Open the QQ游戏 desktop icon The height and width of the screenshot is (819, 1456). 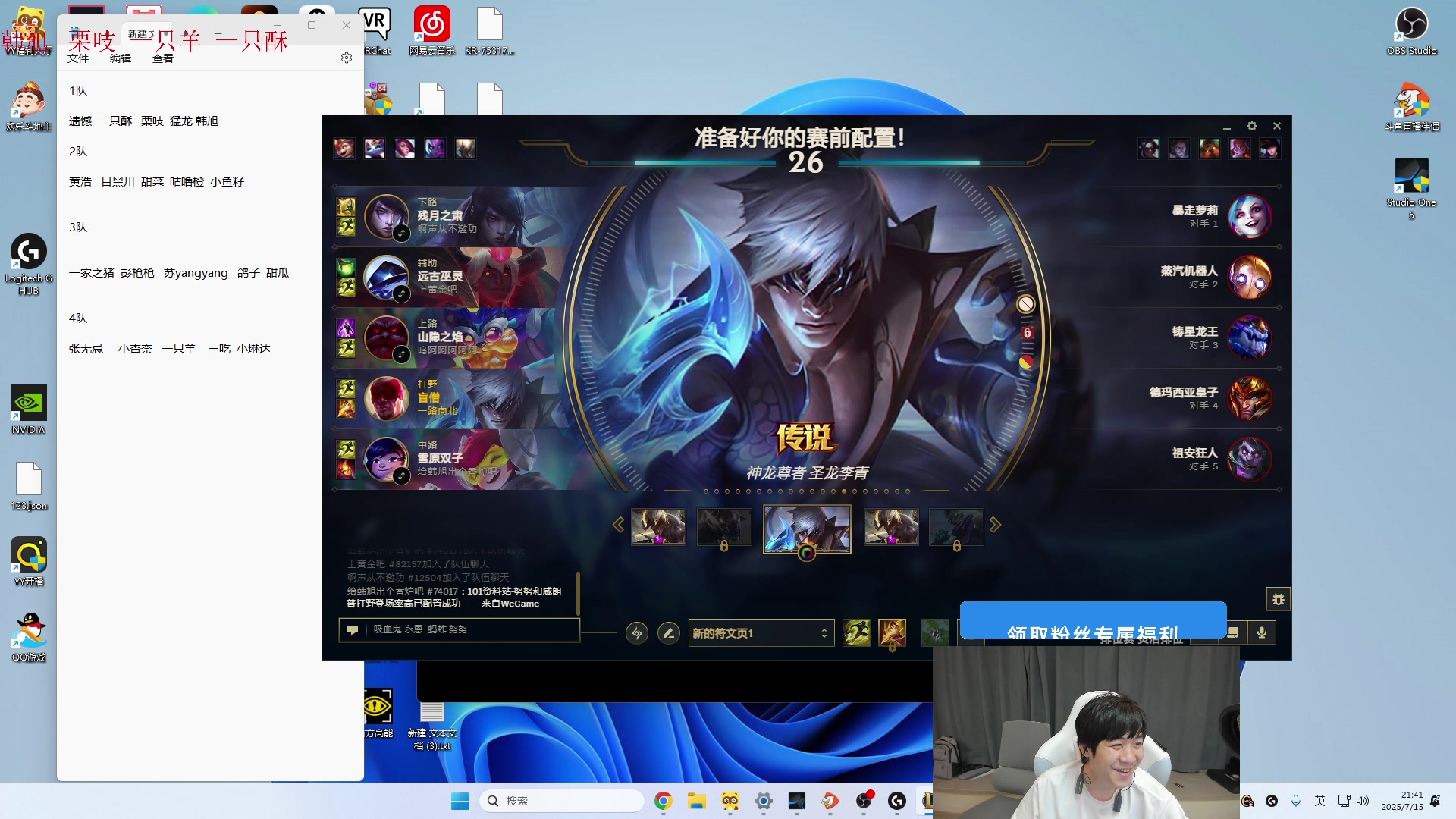[x=29, y=637]
